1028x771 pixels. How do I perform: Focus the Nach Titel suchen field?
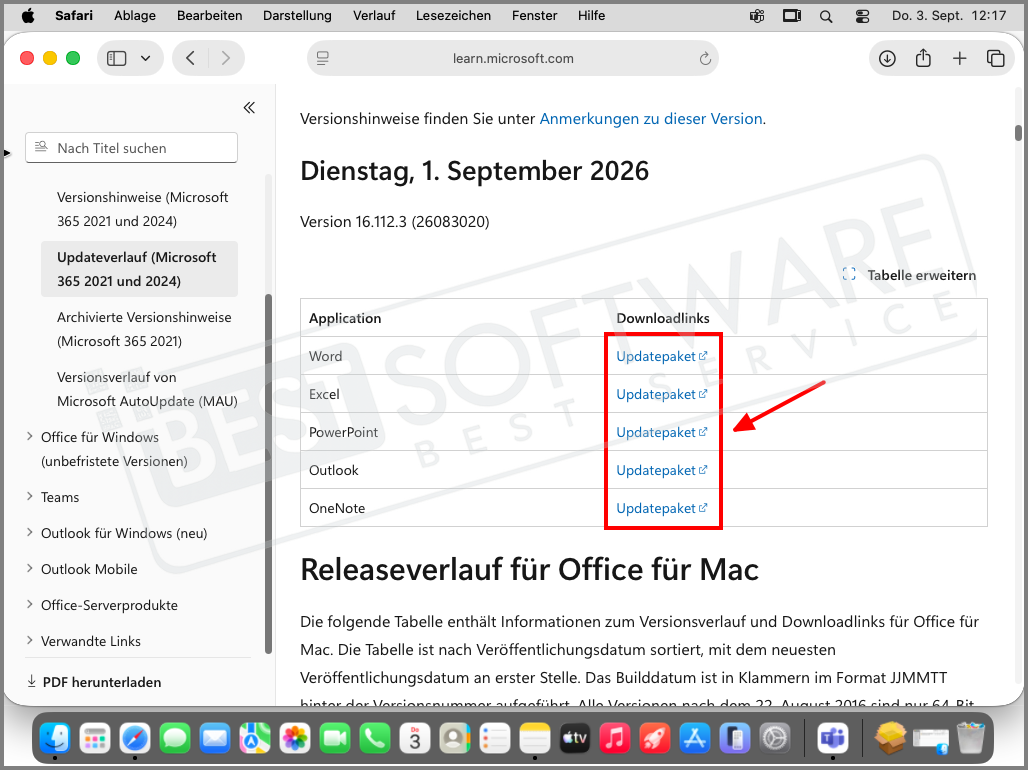tap(131, 148)
